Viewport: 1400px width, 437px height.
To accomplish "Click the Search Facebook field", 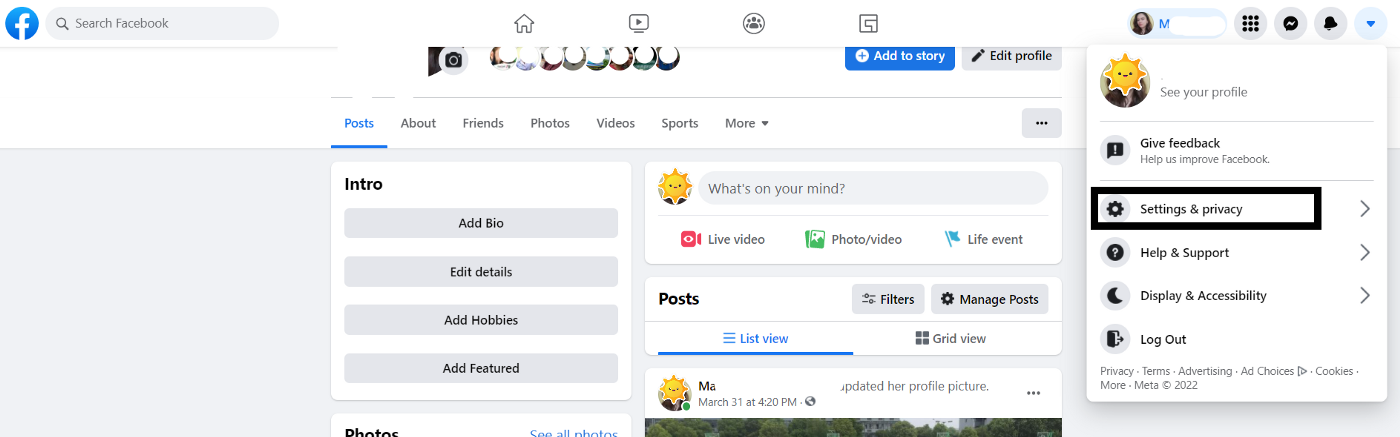I will point(162,23).
